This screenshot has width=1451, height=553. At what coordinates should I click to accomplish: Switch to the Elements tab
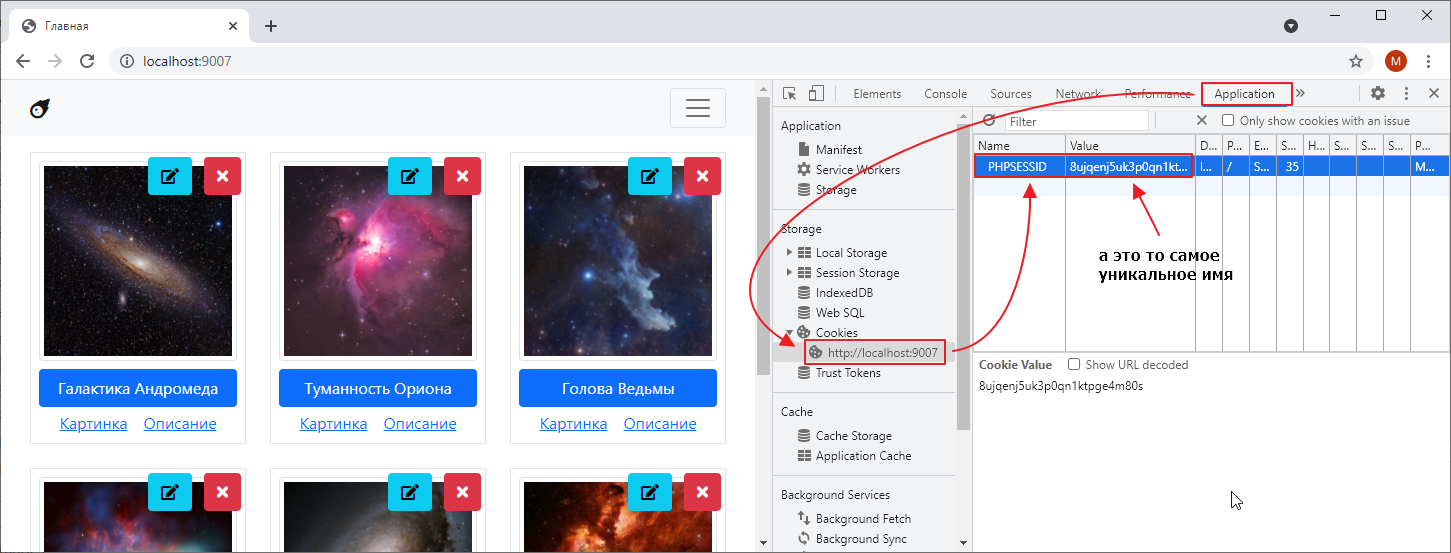(877, 94)
